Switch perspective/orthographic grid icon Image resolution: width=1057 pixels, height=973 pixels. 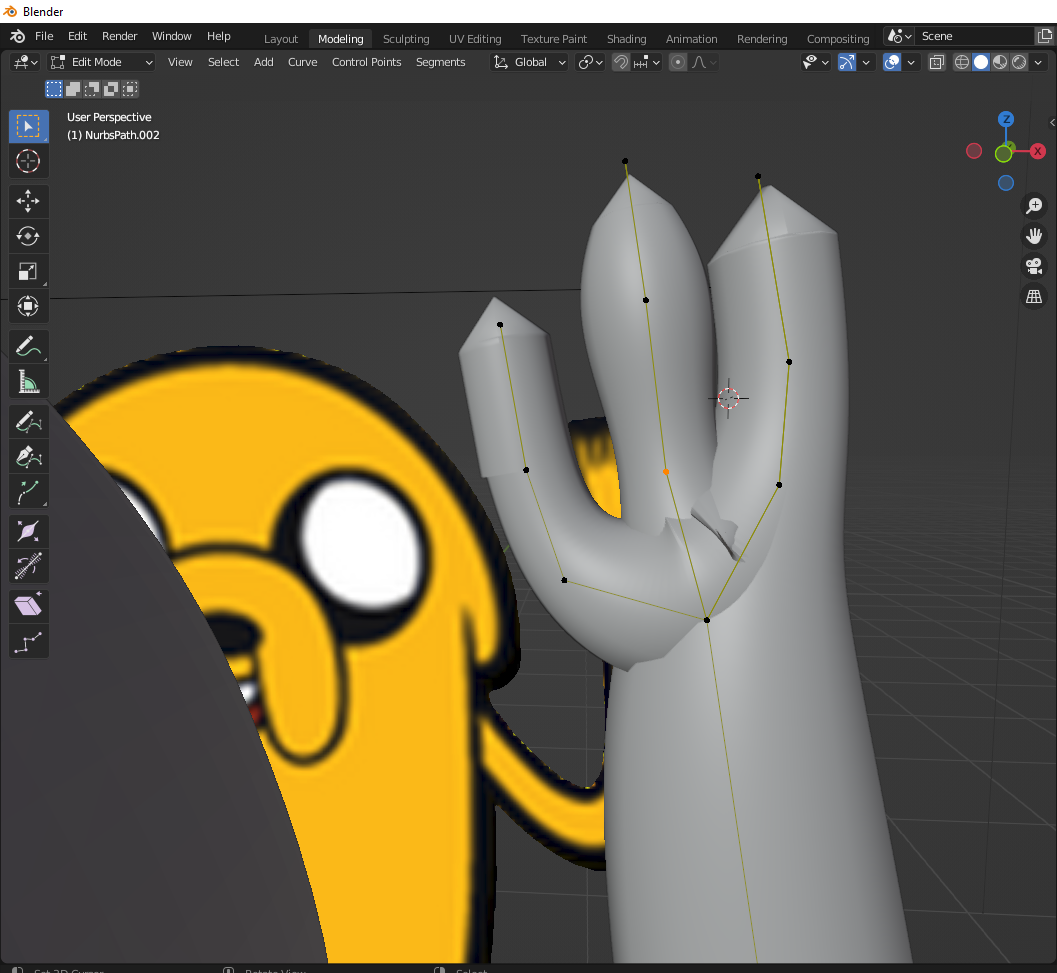pyautogui.click(x=1034, y=297)
